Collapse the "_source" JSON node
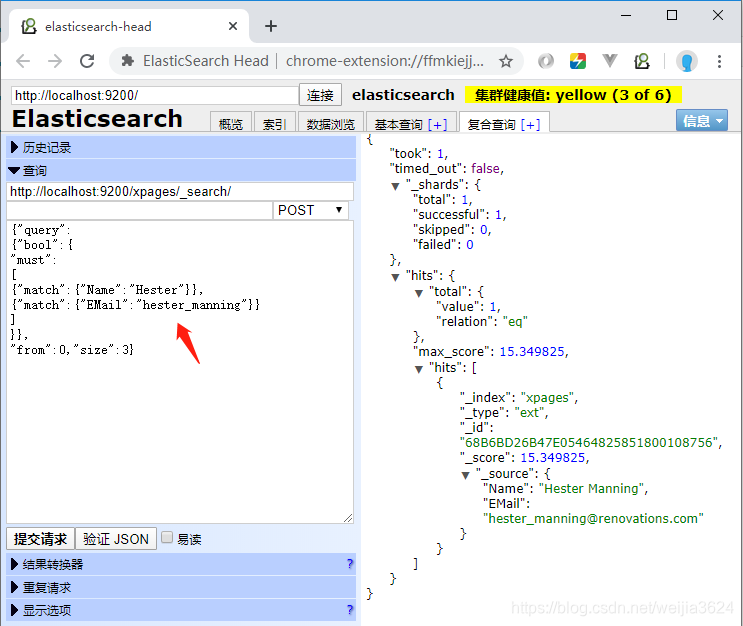Screen dimensions: 743x626 point(465,475)
